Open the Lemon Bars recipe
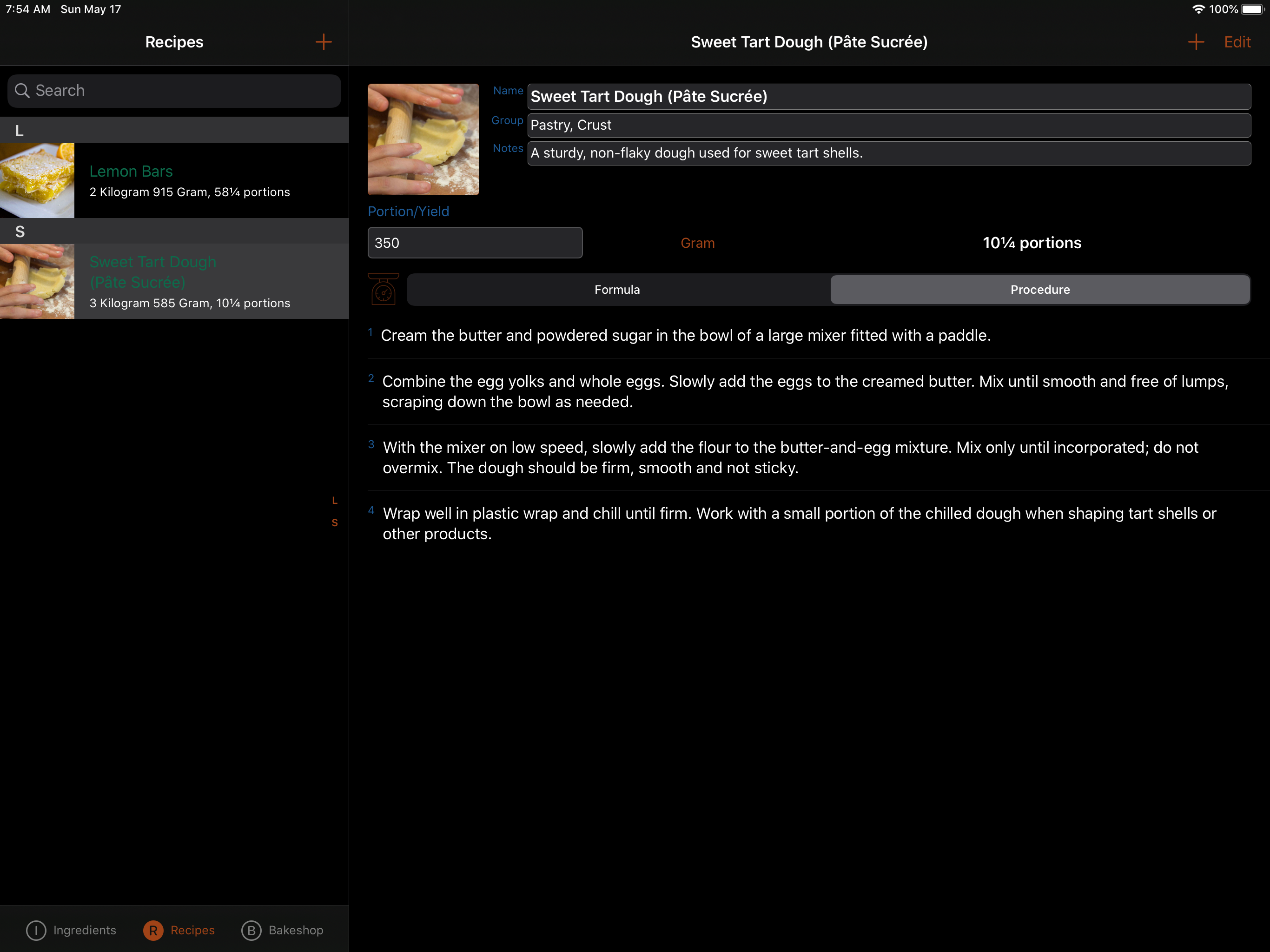Viewport: 1270px width, 952px height. point(190,180)
